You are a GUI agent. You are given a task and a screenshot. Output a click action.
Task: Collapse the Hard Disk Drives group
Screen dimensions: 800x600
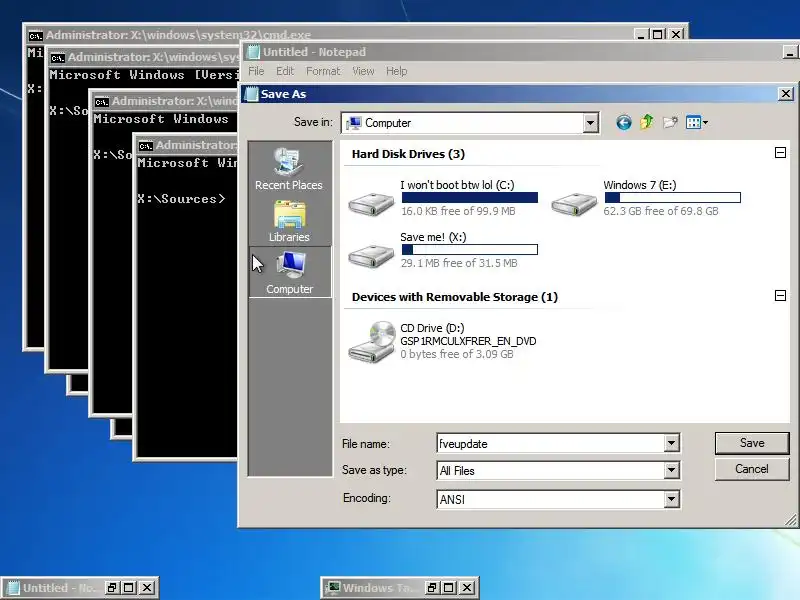point(780,153)
